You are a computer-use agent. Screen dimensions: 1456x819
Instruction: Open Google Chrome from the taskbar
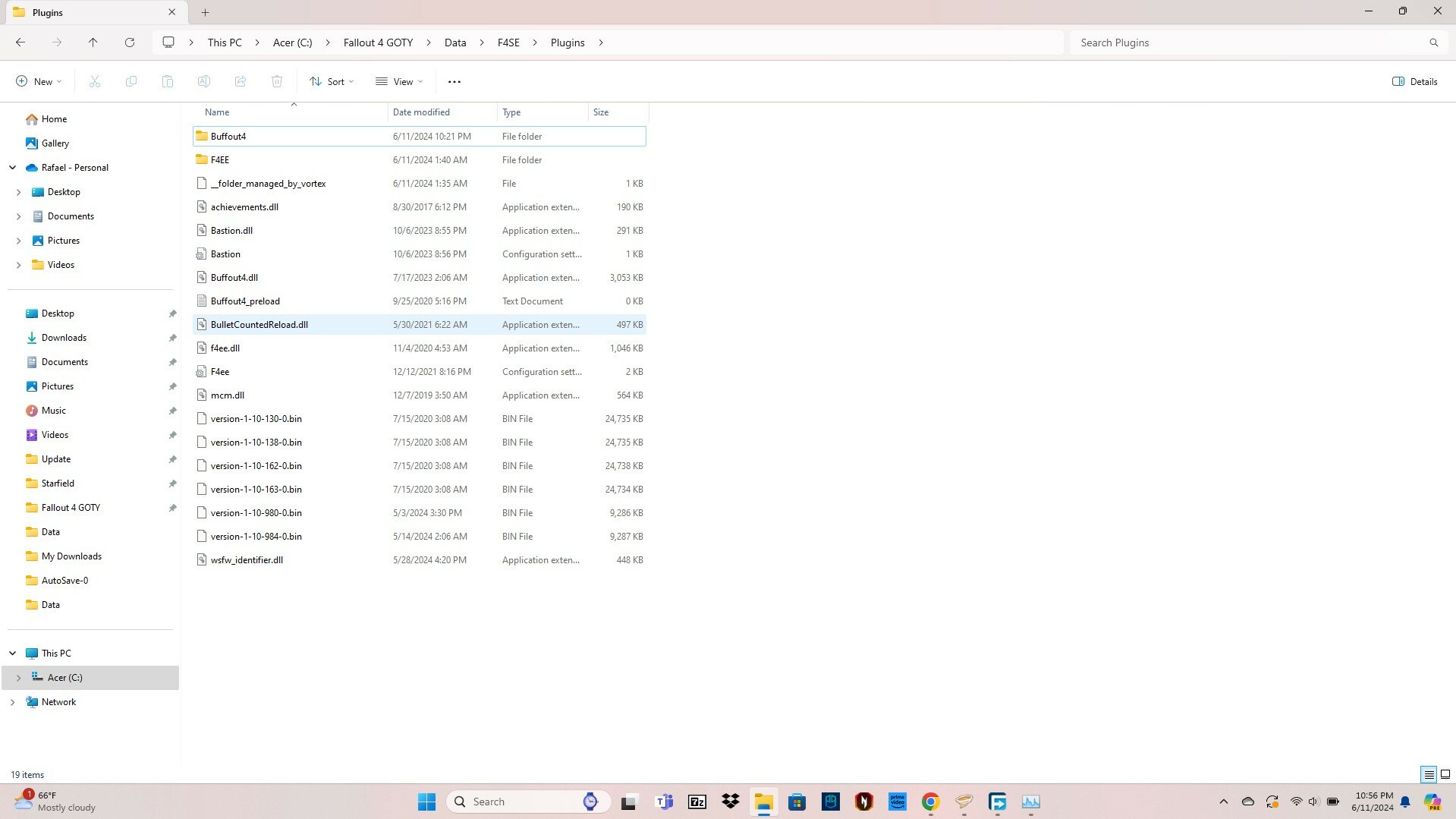(931, 802)
